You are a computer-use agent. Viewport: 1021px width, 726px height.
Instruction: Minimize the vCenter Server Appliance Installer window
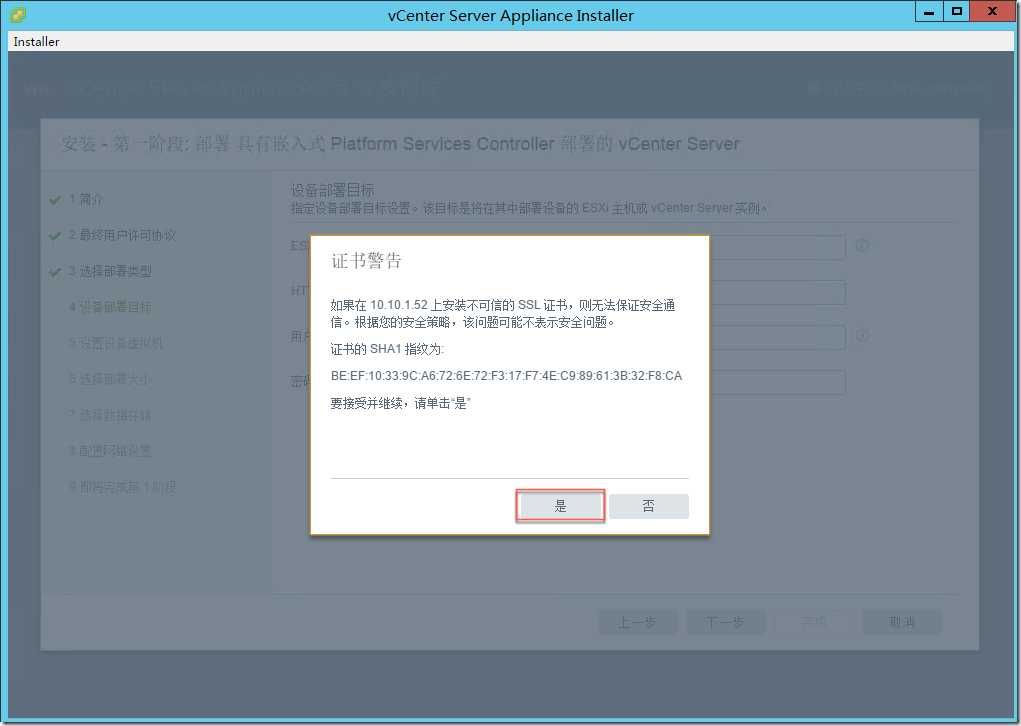coord(929,12)
